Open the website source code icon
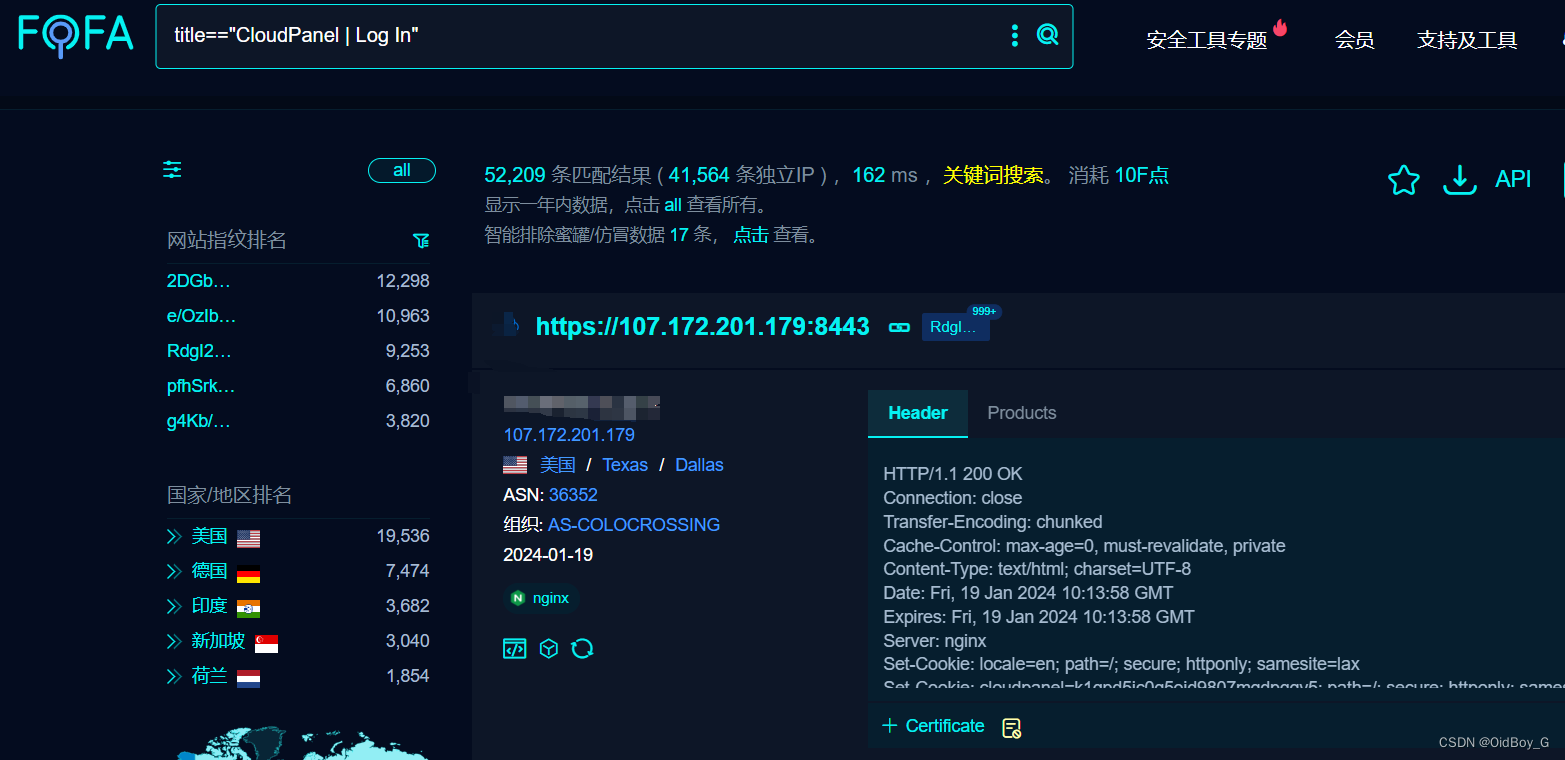This screenshot has width=1565, height=760. [514, 649]
